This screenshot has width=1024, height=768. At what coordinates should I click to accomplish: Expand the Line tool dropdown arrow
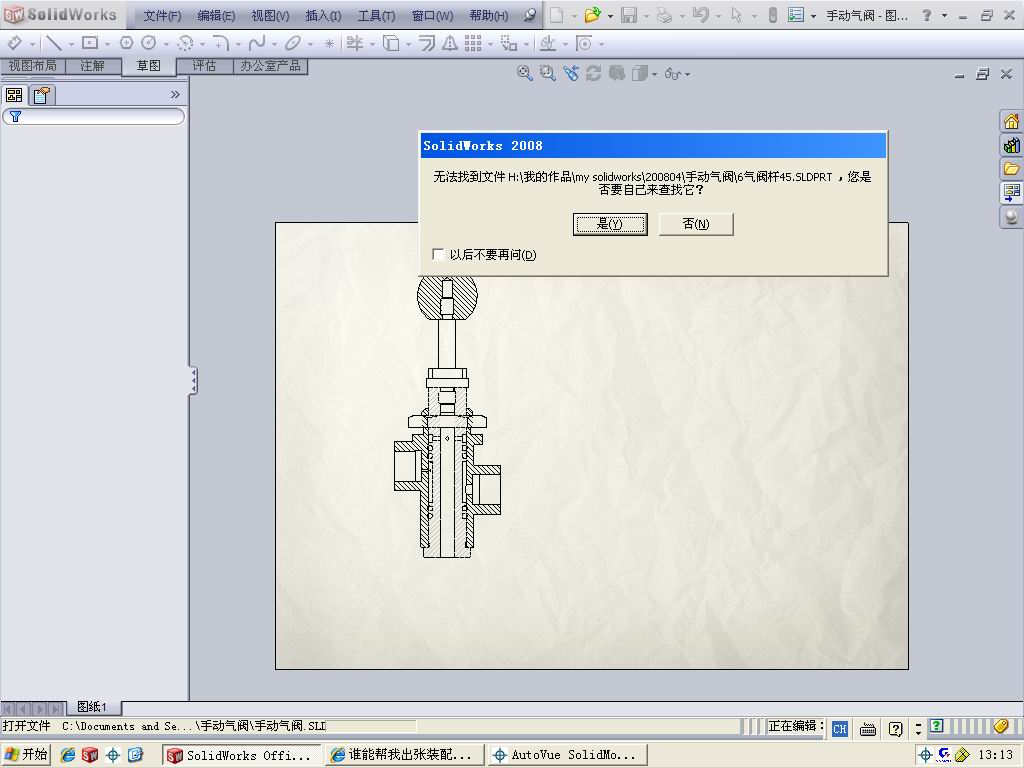(x=71, y=44)
